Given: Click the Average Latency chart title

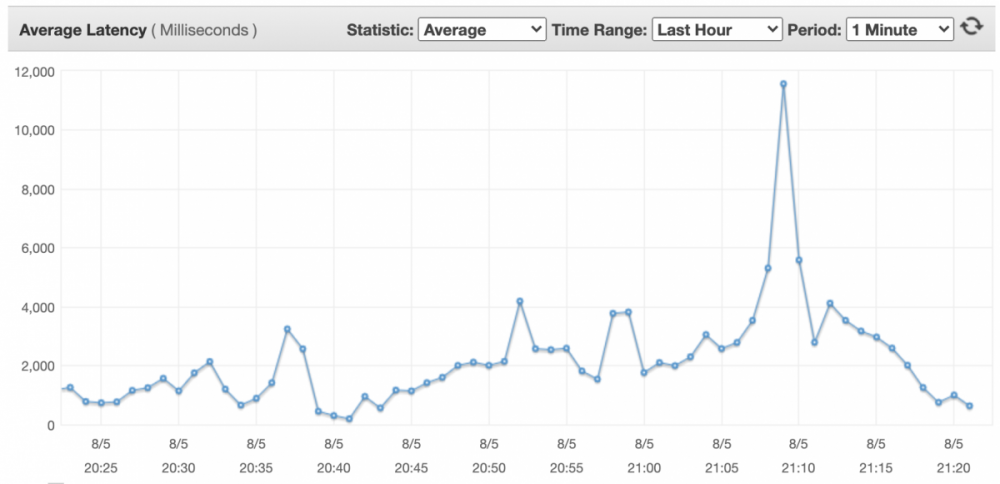Looking at the screenshot, I should click(81, 30).
